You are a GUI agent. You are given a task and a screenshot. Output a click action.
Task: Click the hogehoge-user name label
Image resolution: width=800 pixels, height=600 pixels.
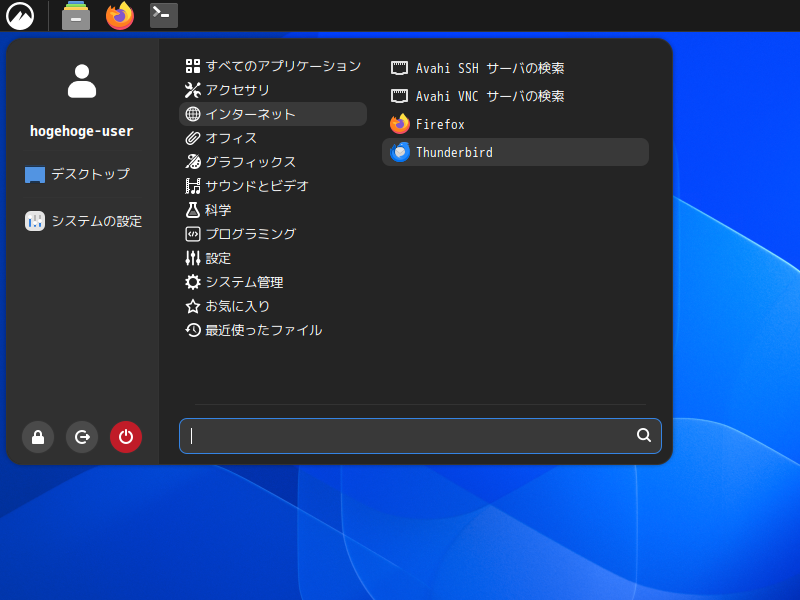coord(82,131)
